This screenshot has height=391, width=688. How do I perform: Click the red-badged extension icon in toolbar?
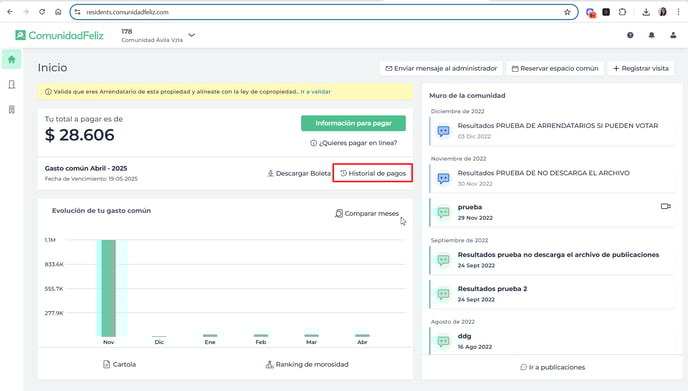[591, 12]
